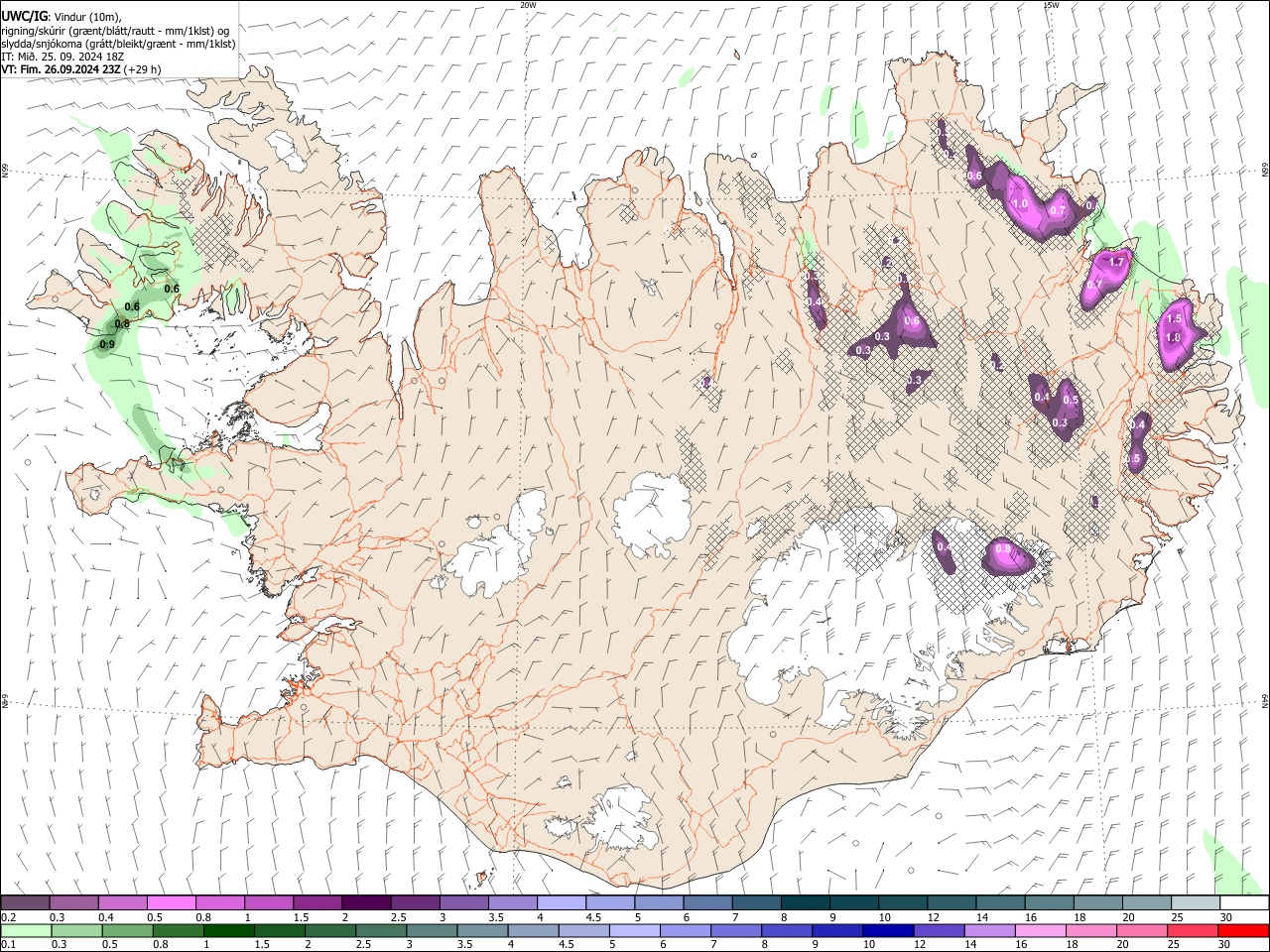
Task: Pick darkest green rain swatch between 1 and 1.5
Action: [x=228, y=931]
